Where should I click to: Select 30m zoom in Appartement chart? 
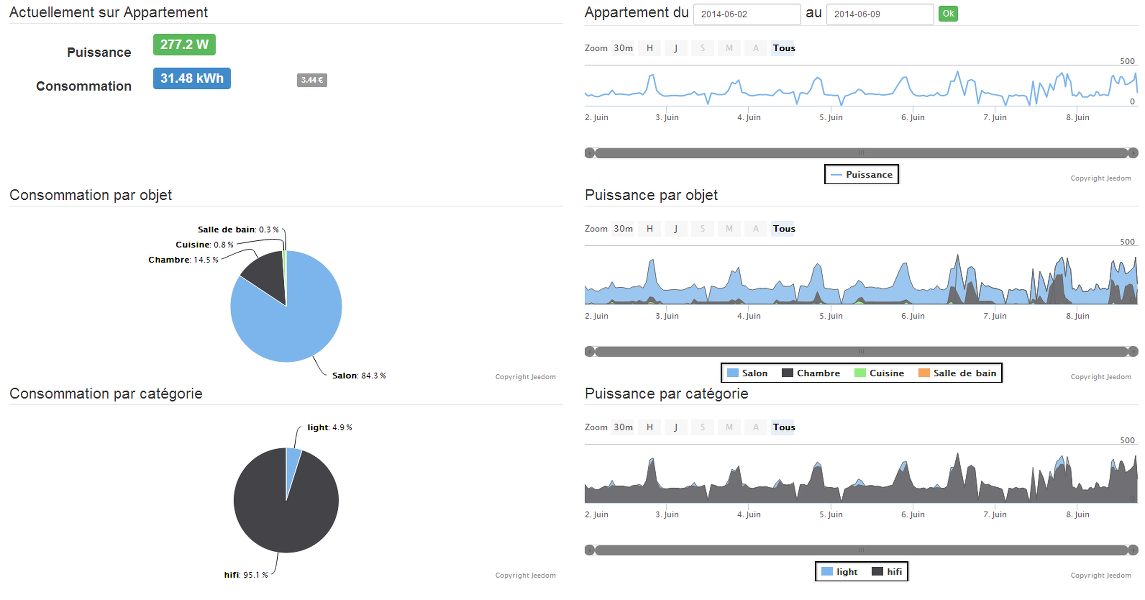click(623, 48)
